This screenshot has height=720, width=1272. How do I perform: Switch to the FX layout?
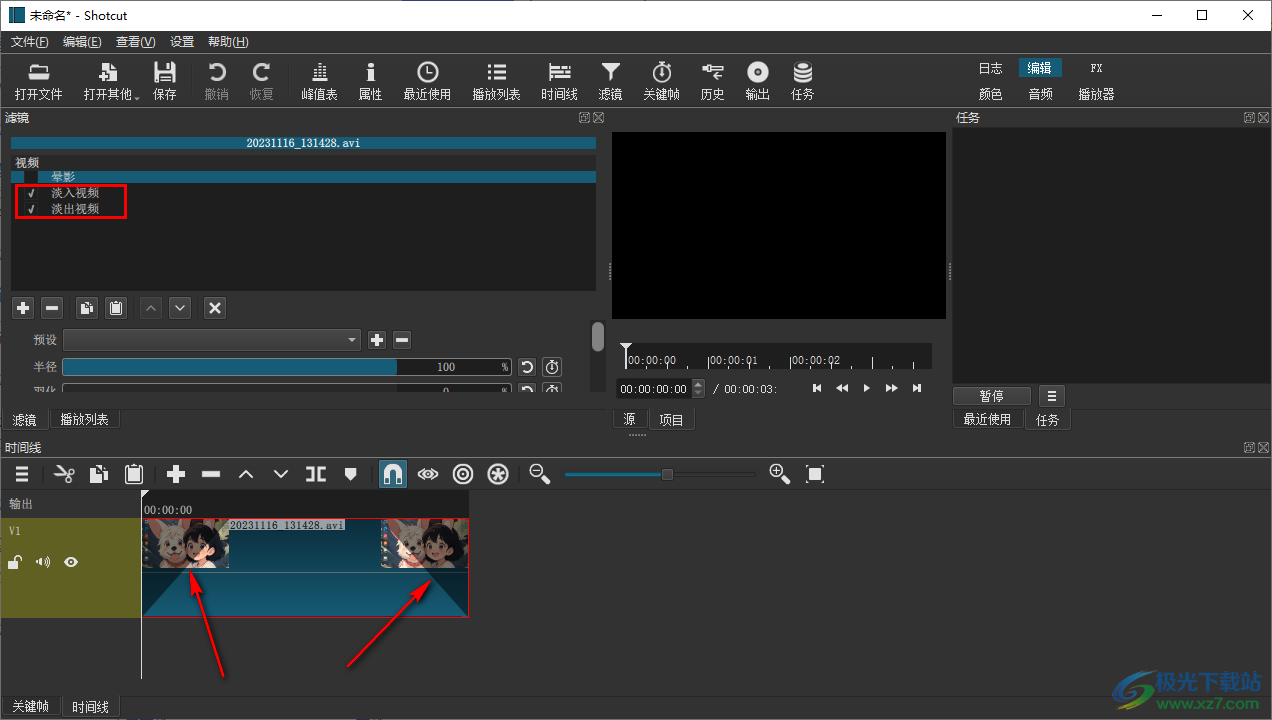pyautogui.click(x=1096, y=68)
